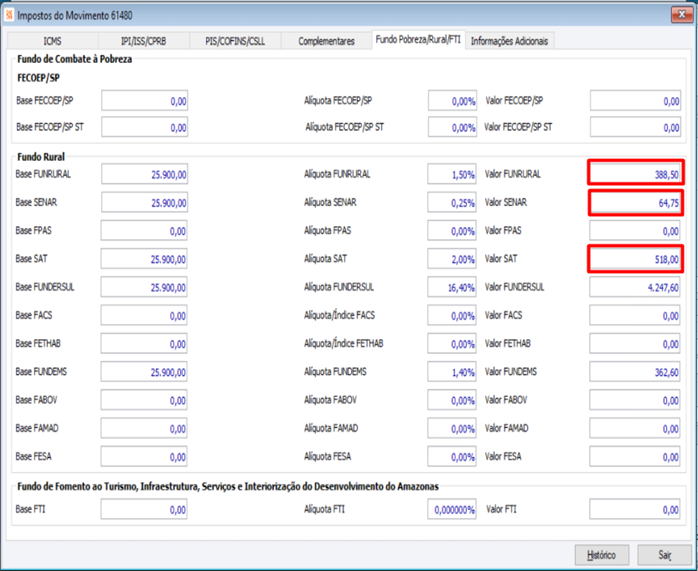Click the Base FUNDEMS field
This screenshot has height=571, width=698.
pyautogui.click(x=144, y=372)
